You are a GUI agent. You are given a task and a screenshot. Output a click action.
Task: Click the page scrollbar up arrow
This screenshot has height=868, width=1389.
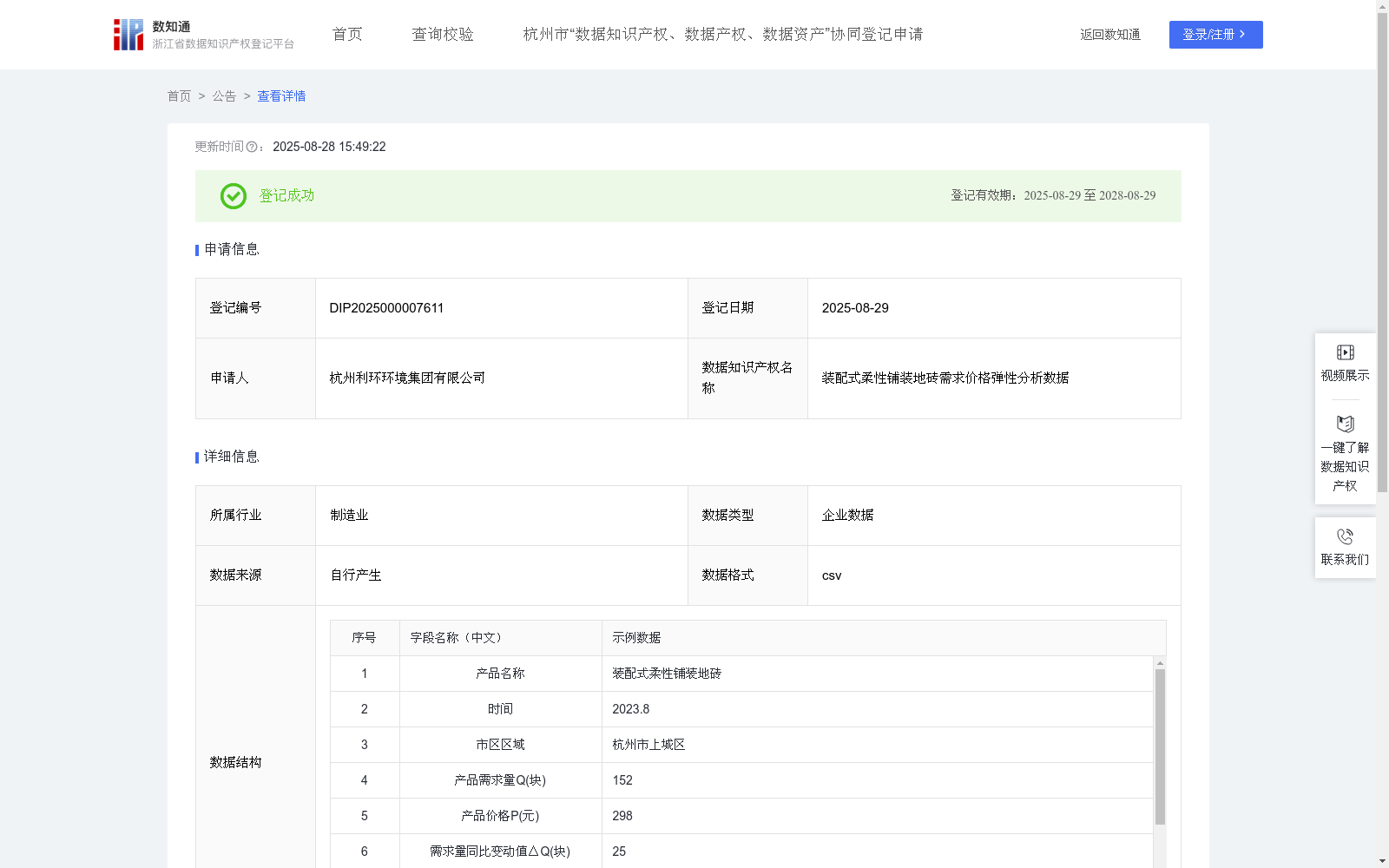coord(1382,6)
